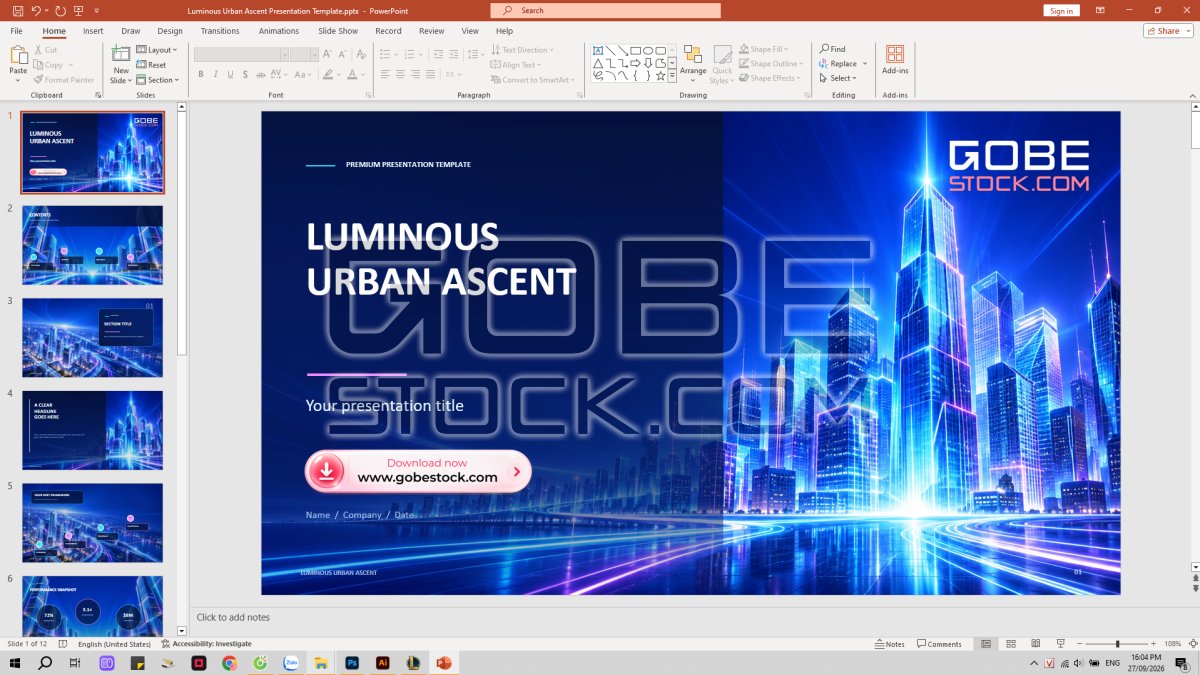Image resolution: width=1200 pixels, height=675 pixels.
Task: Open the Zalo taskbar icon
Action: click(291, 663)
